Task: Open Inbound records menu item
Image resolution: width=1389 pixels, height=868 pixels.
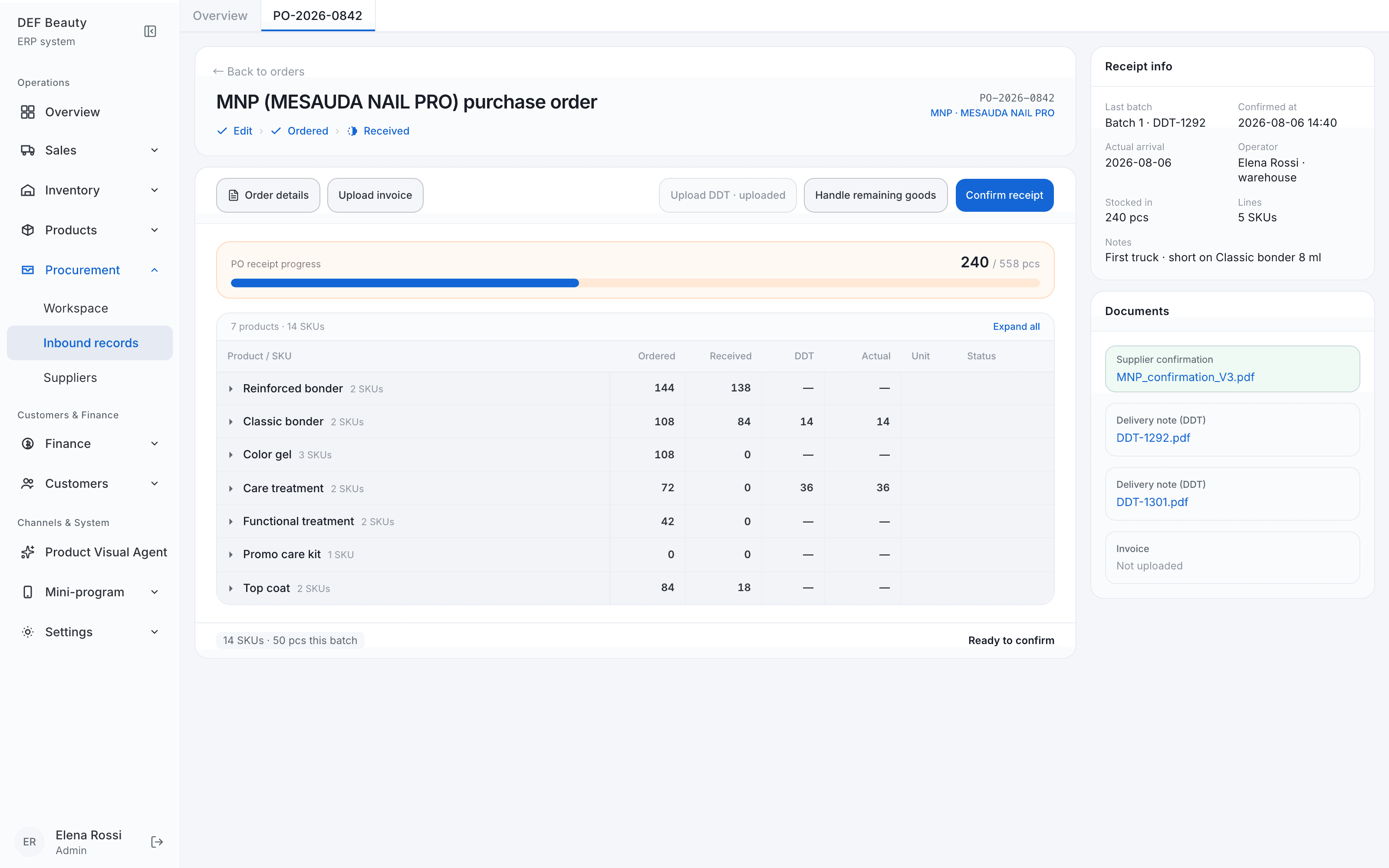Action: [x=89, y=343]
